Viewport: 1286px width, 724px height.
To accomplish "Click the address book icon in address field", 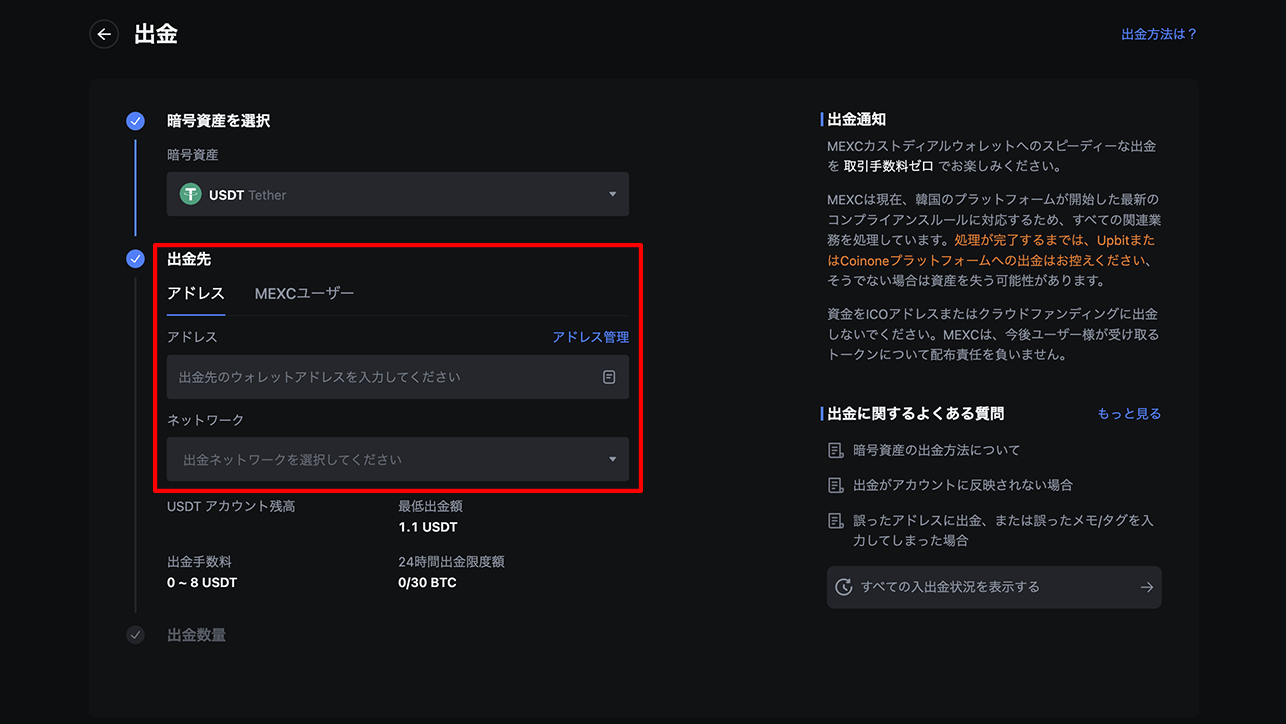I will tap(609, 377).
